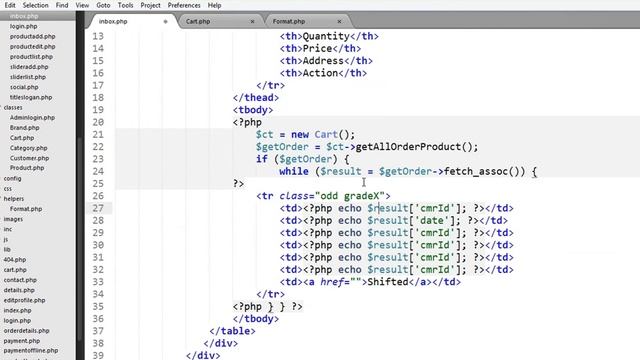
Task: Expand the lib folder
Action: click(x=7, y=249)
